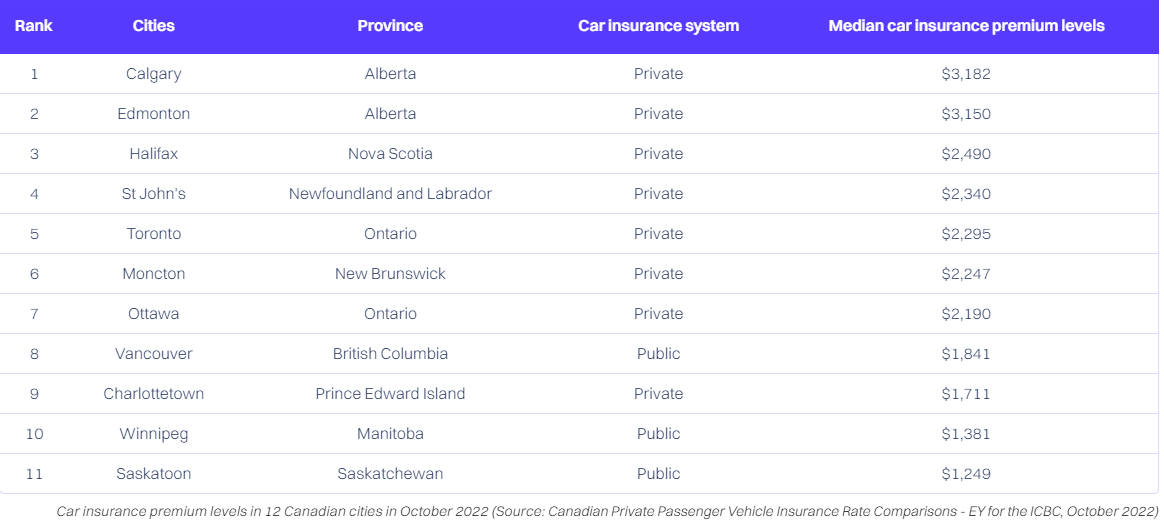Select the Calgary city cell
This screenshot has width=1164, height=521.
pyautogui.click(x=154, y=74)
